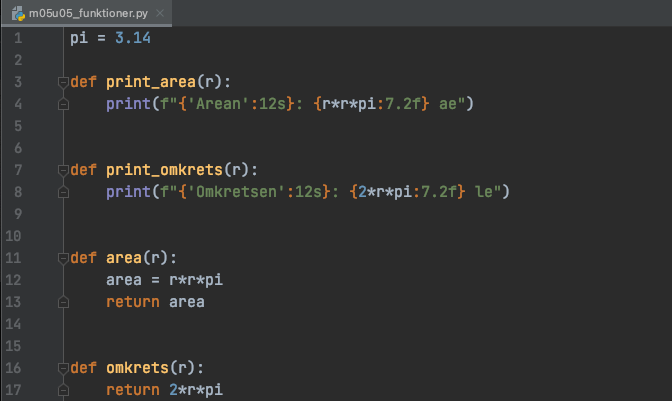The width and height of the screenshot is (672, 401).
Task: Fold the area function definition
Action: [63, 258]
